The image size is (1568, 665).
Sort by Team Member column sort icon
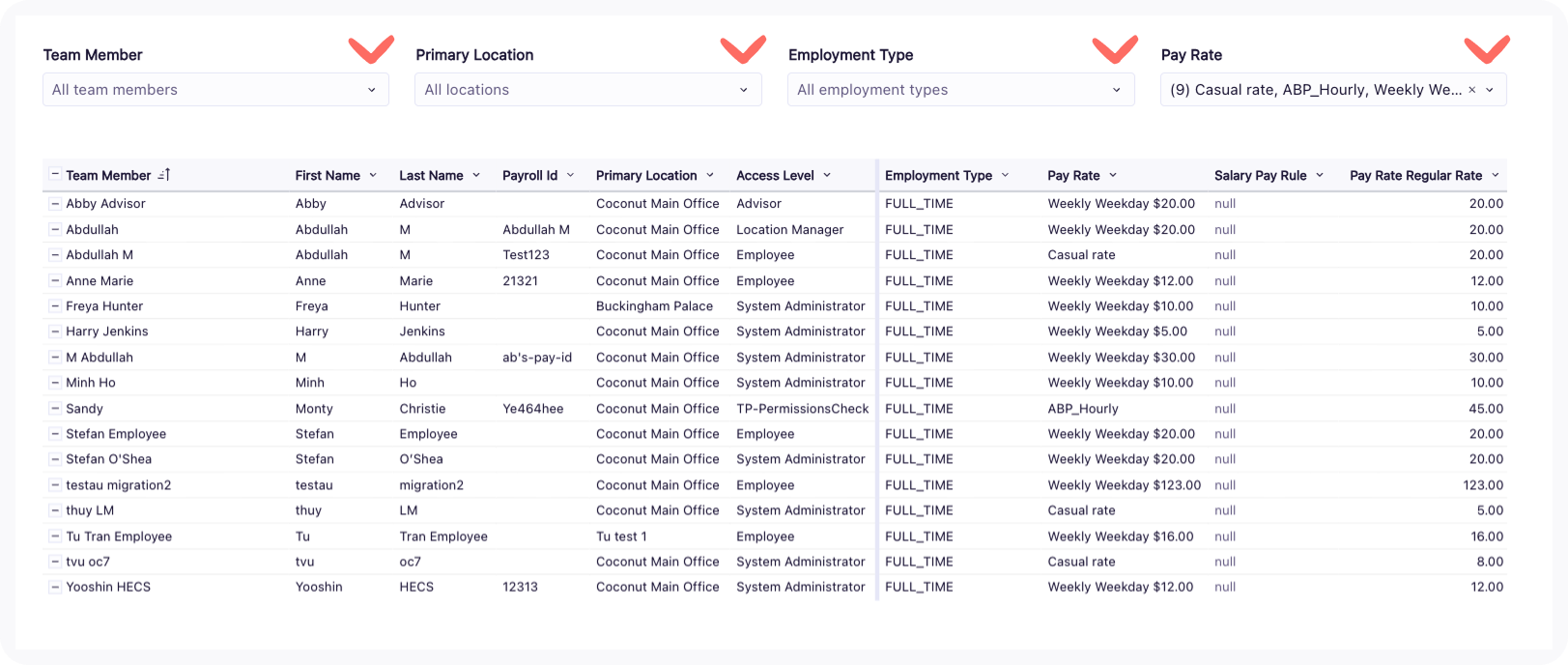click(x=164, y=175)
